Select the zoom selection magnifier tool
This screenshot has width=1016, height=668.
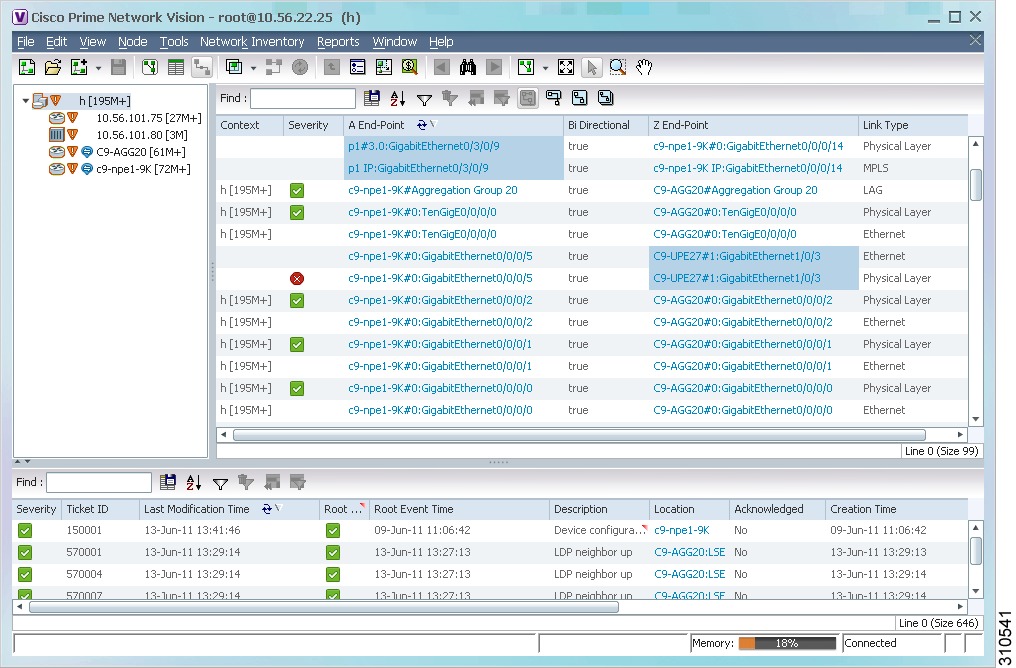(x=618, y=67)
